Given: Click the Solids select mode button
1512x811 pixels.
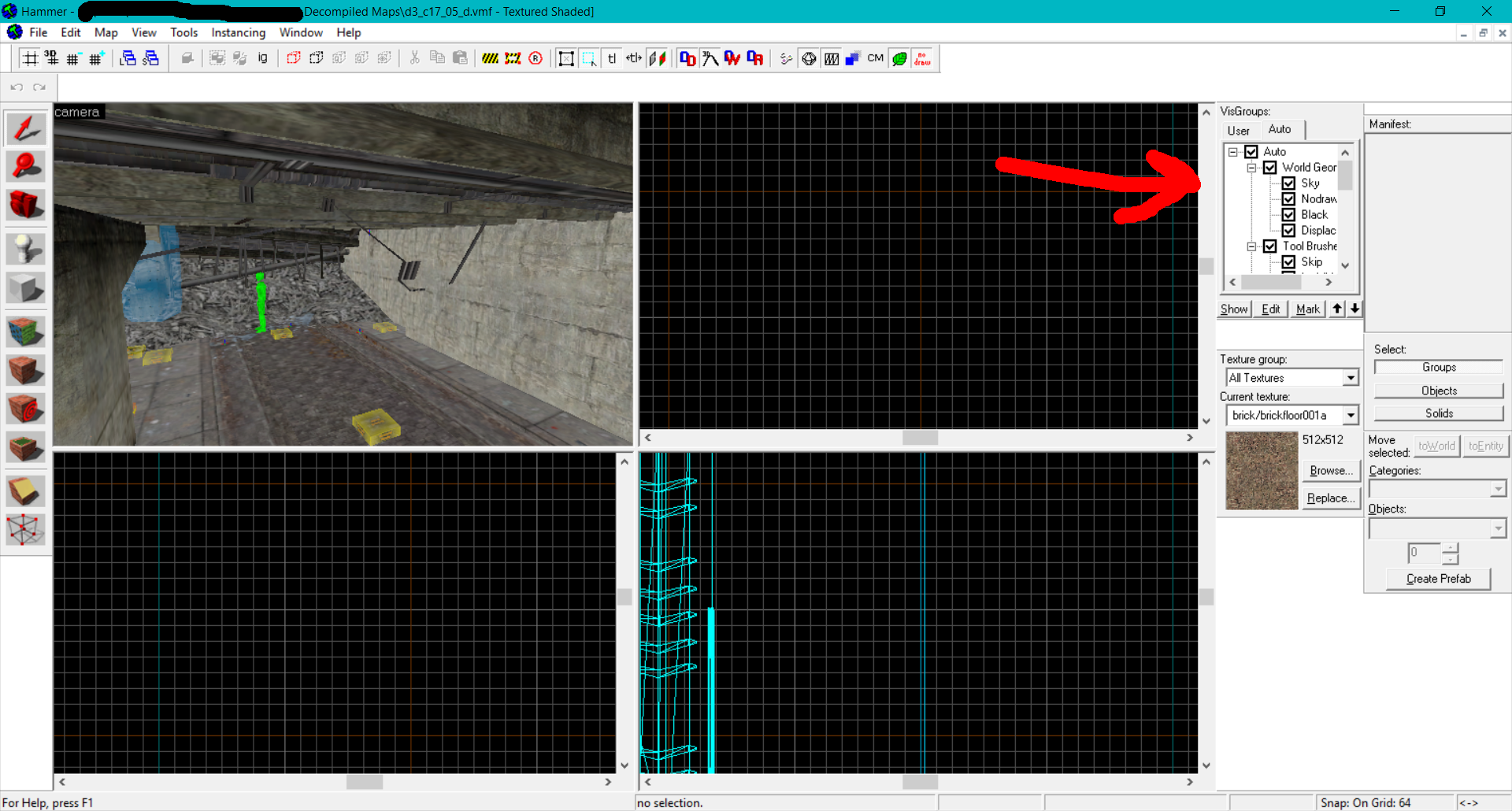Looking at the screenshot, I should coord(1439,413).
